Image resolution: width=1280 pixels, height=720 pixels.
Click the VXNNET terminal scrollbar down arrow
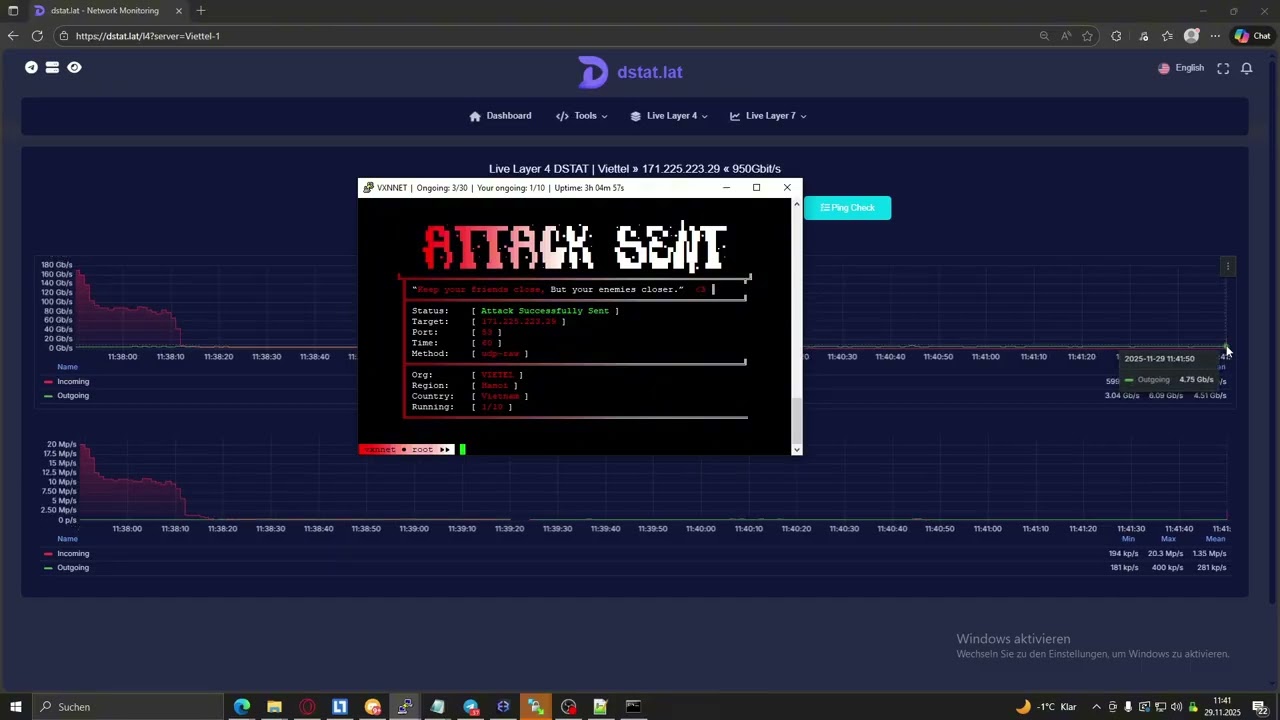797,450
